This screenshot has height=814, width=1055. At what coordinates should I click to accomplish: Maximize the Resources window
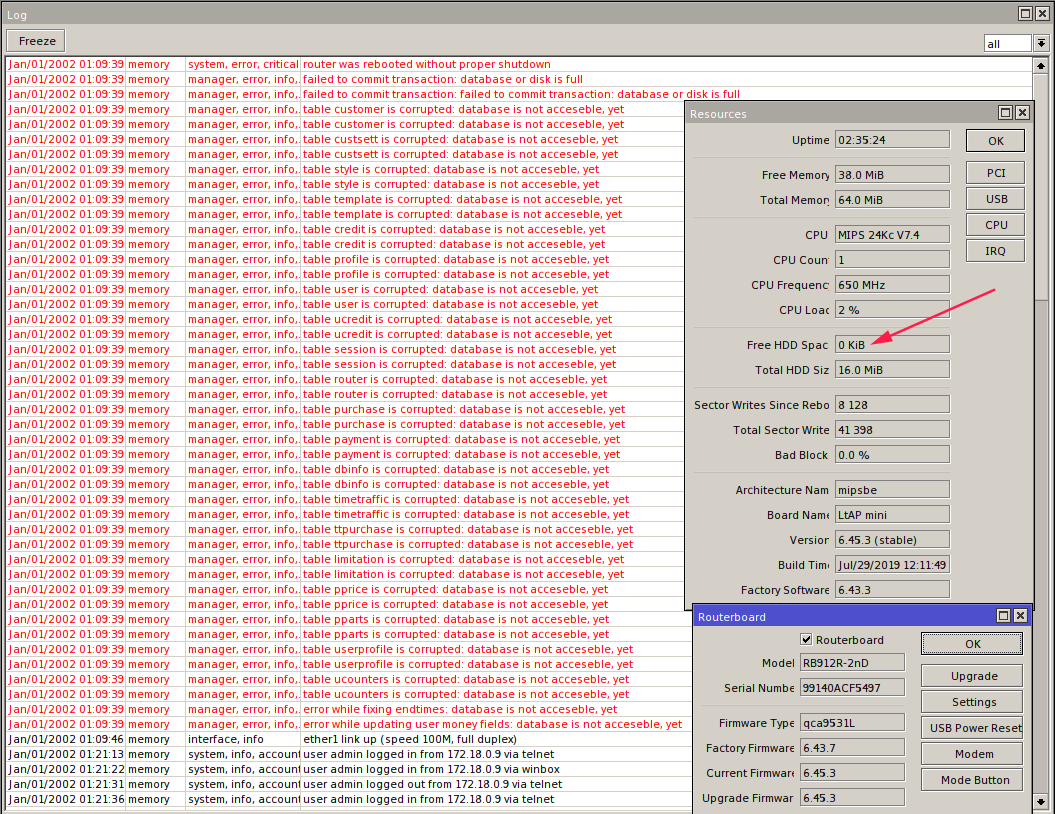1005,112
